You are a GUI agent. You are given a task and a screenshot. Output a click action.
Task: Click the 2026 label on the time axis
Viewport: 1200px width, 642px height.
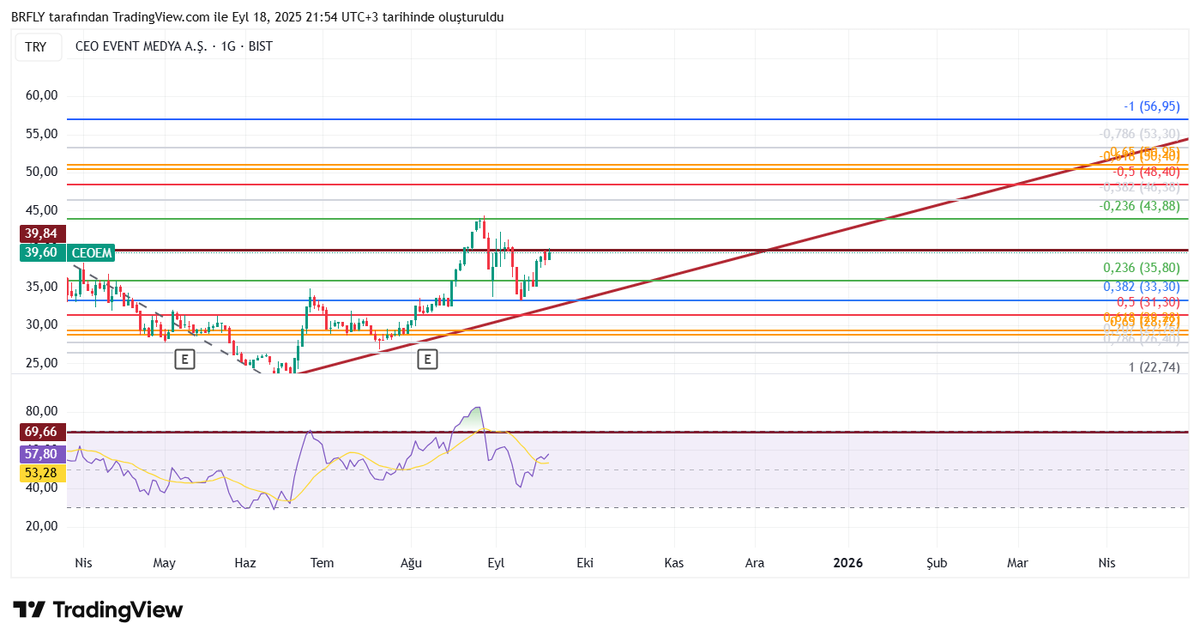pyautogui.click(x=847, y=563)
